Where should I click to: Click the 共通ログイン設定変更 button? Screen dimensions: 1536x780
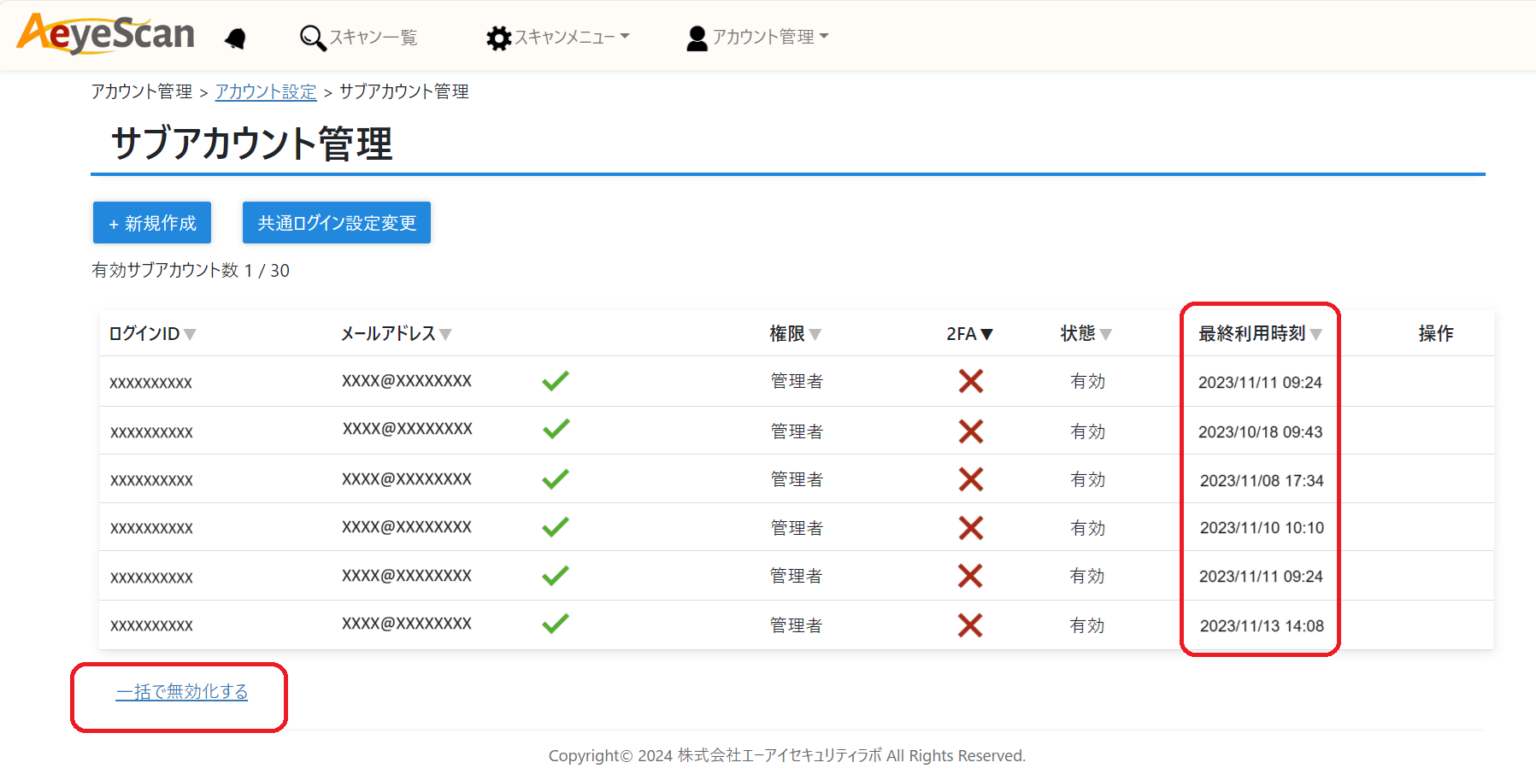tap(336, 222)
